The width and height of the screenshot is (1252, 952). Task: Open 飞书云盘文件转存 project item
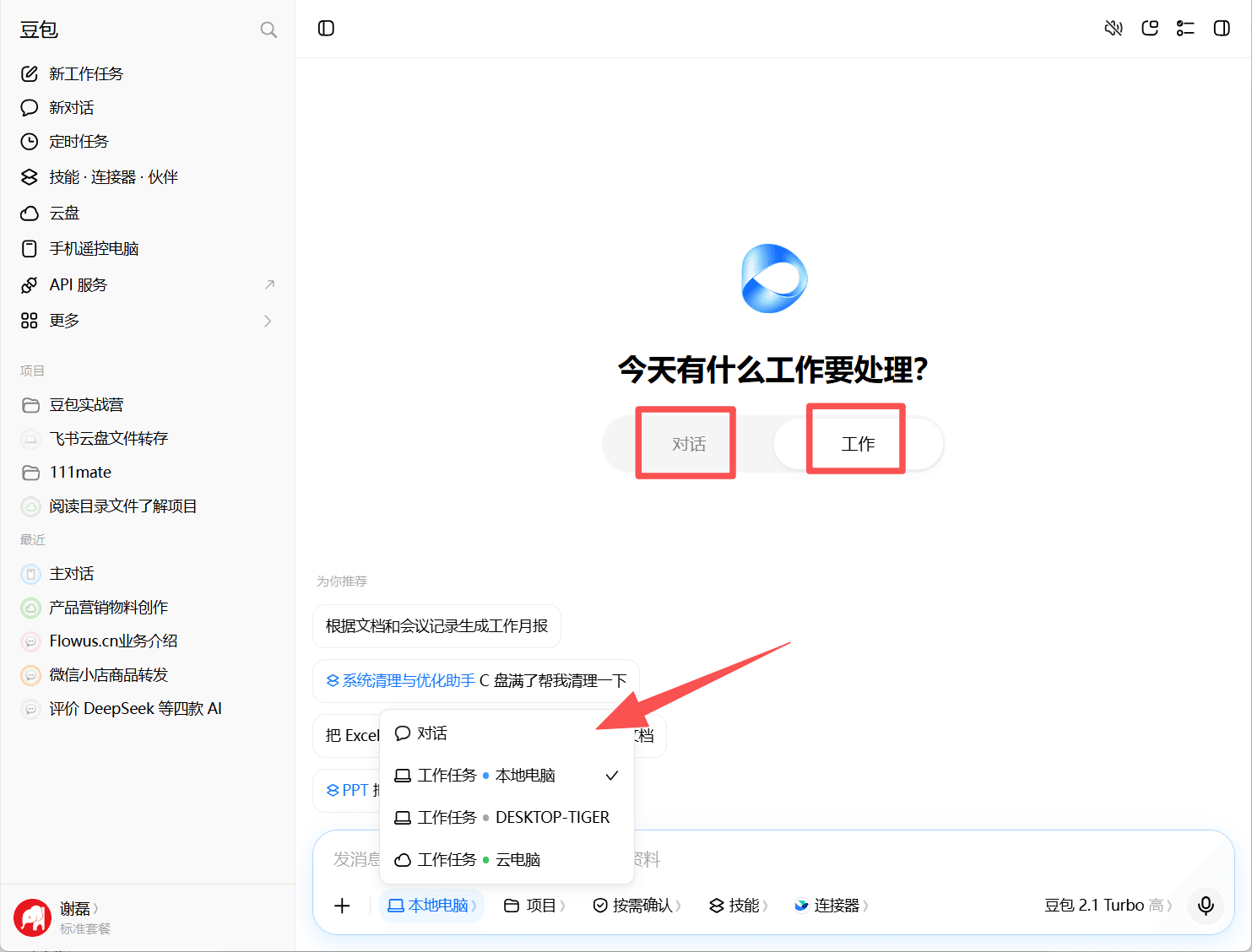tap(148, 439)
